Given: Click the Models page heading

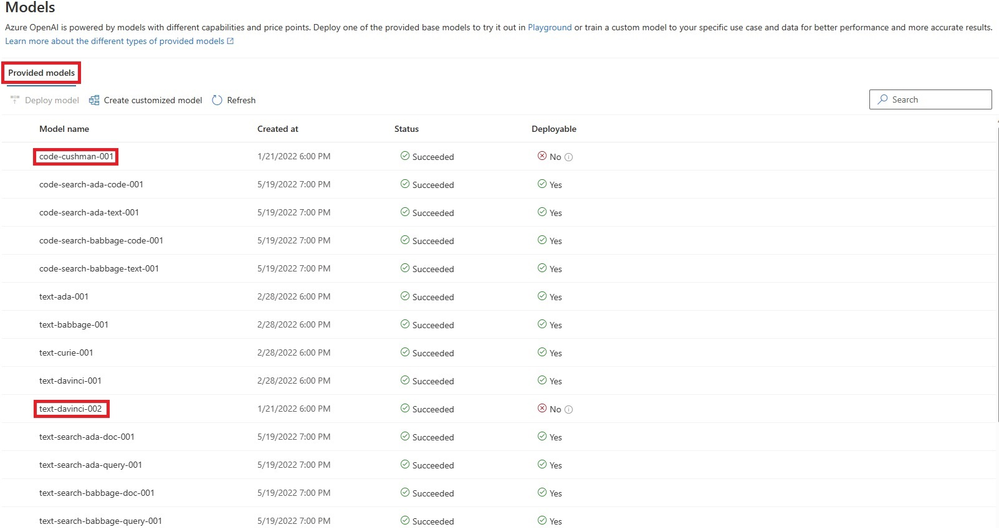Looking at the screenshot, I should point(30,8).
